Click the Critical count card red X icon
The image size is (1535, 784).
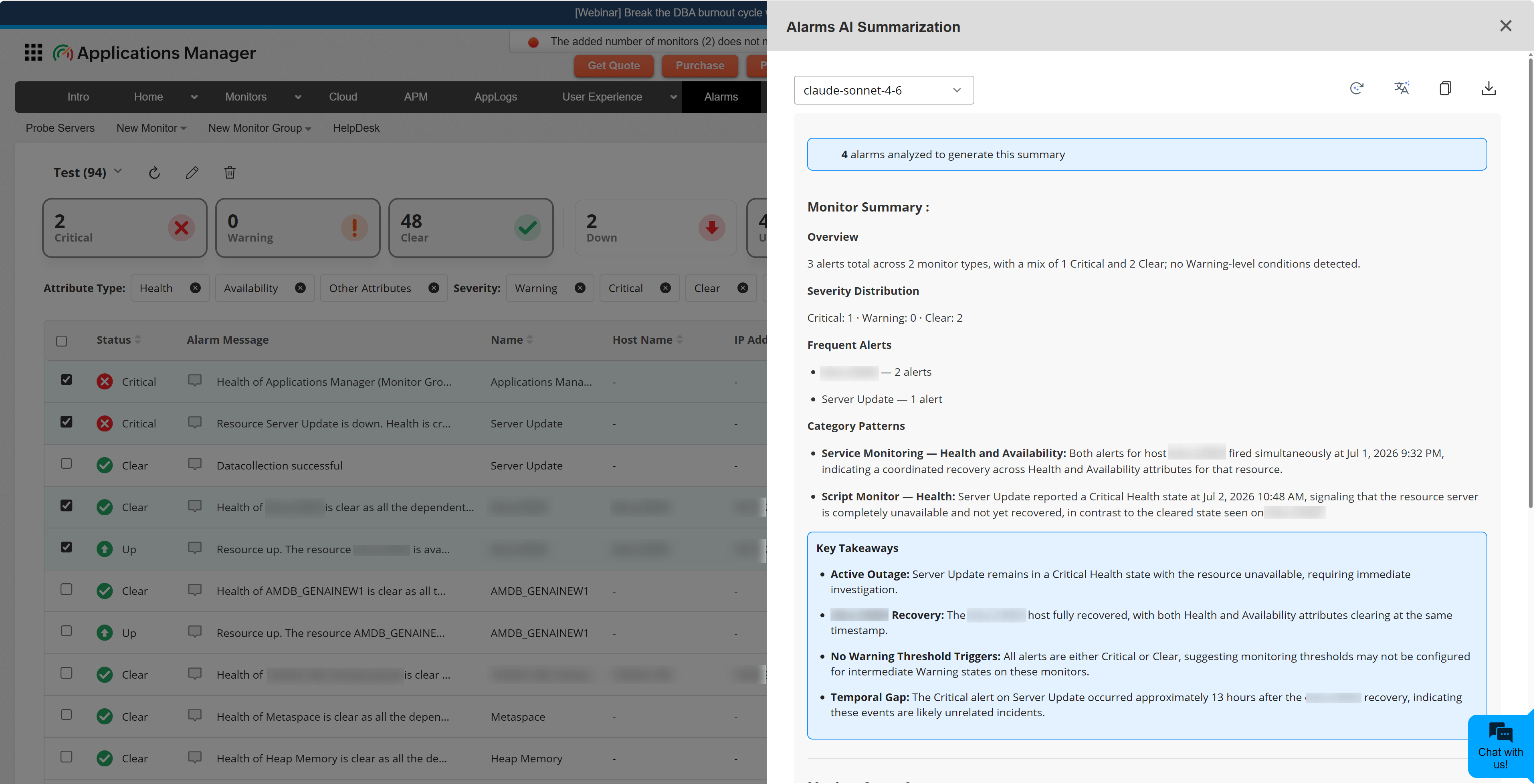(x=182, y=228)
